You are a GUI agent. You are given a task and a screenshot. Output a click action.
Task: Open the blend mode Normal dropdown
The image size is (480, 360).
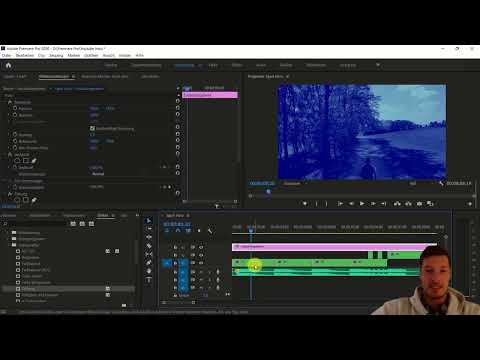[98, 174]
